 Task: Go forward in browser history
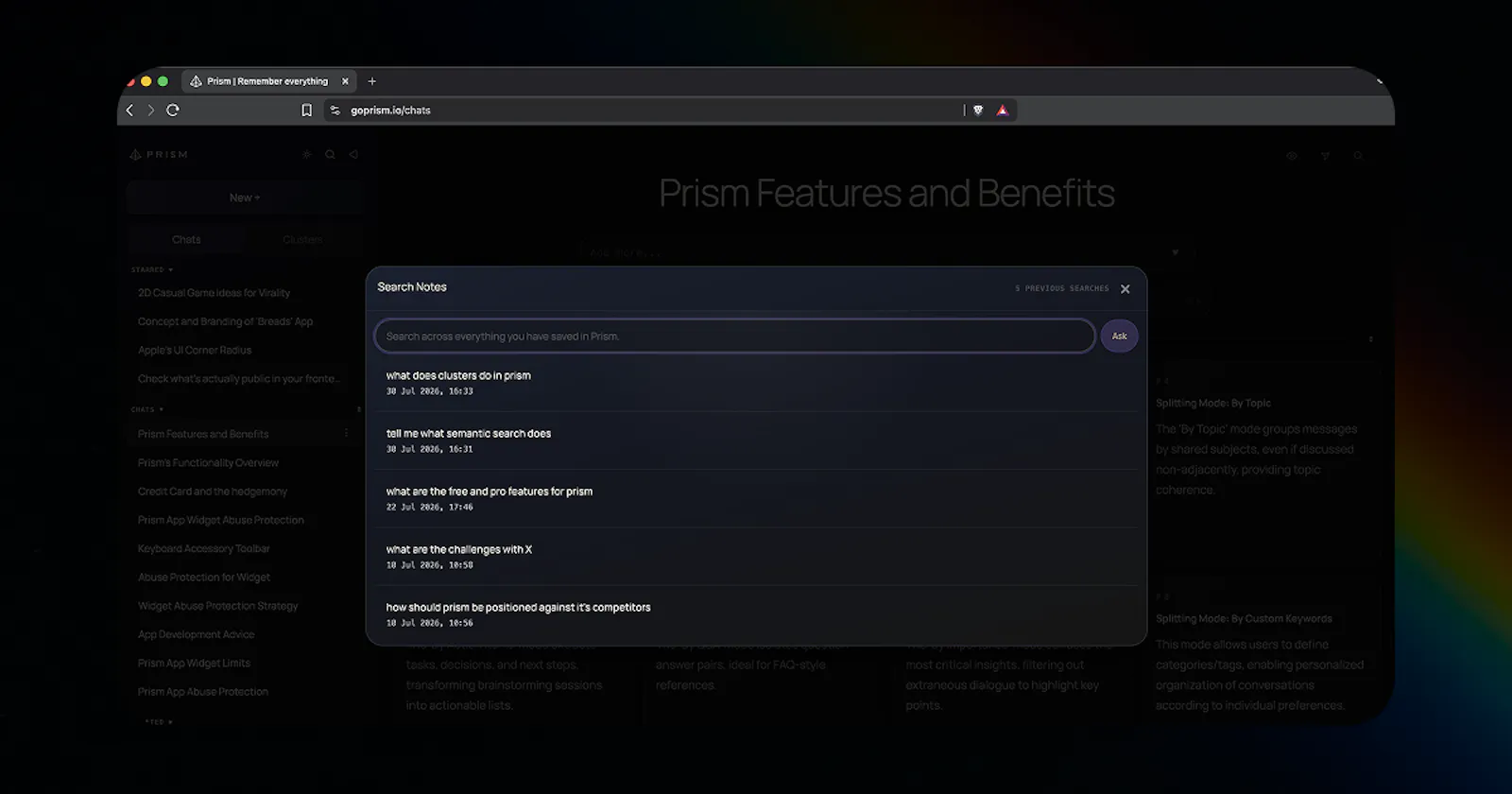point(151,111)
